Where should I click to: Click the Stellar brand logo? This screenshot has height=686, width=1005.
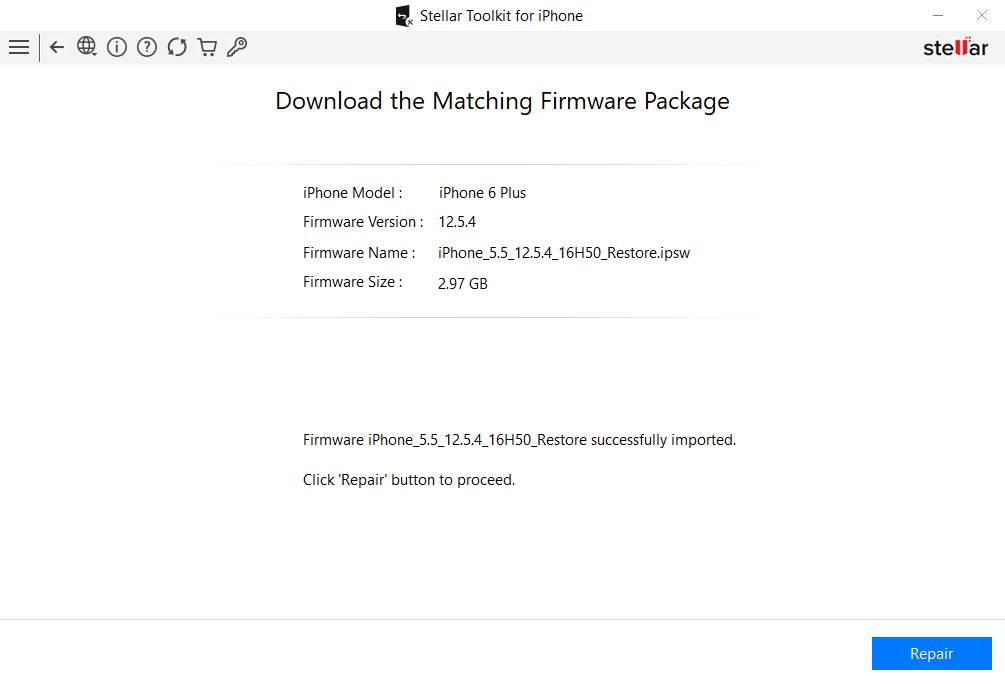click(x=956, y=47)
